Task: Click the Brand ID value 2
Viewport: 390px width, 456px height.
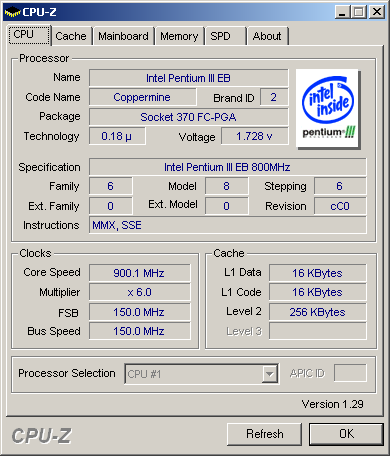Action: pyautogui.click(x=274, y=97)
